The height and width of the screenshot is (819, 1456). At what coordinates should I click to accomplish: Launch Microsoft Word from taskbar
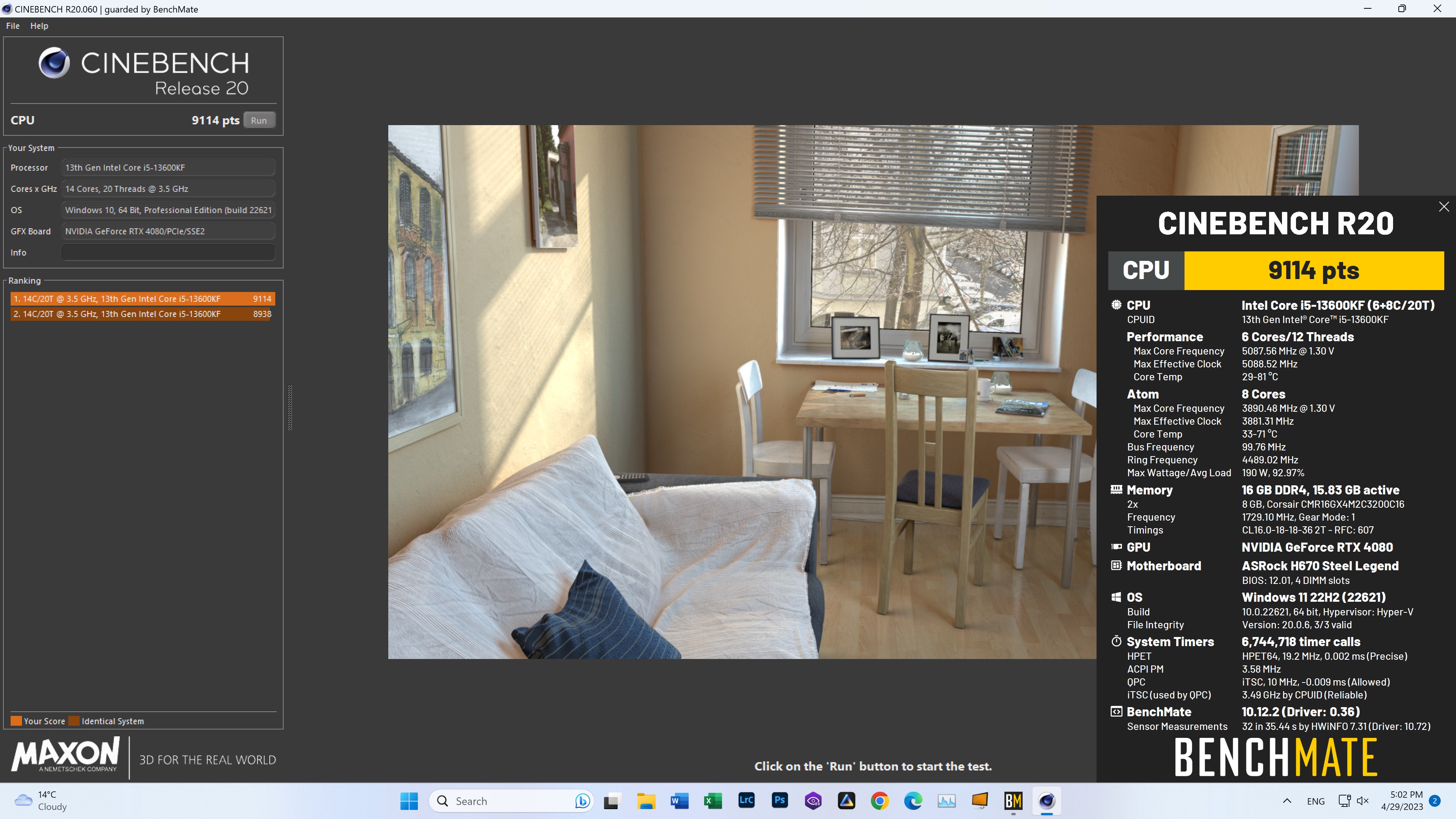point(679,801)
